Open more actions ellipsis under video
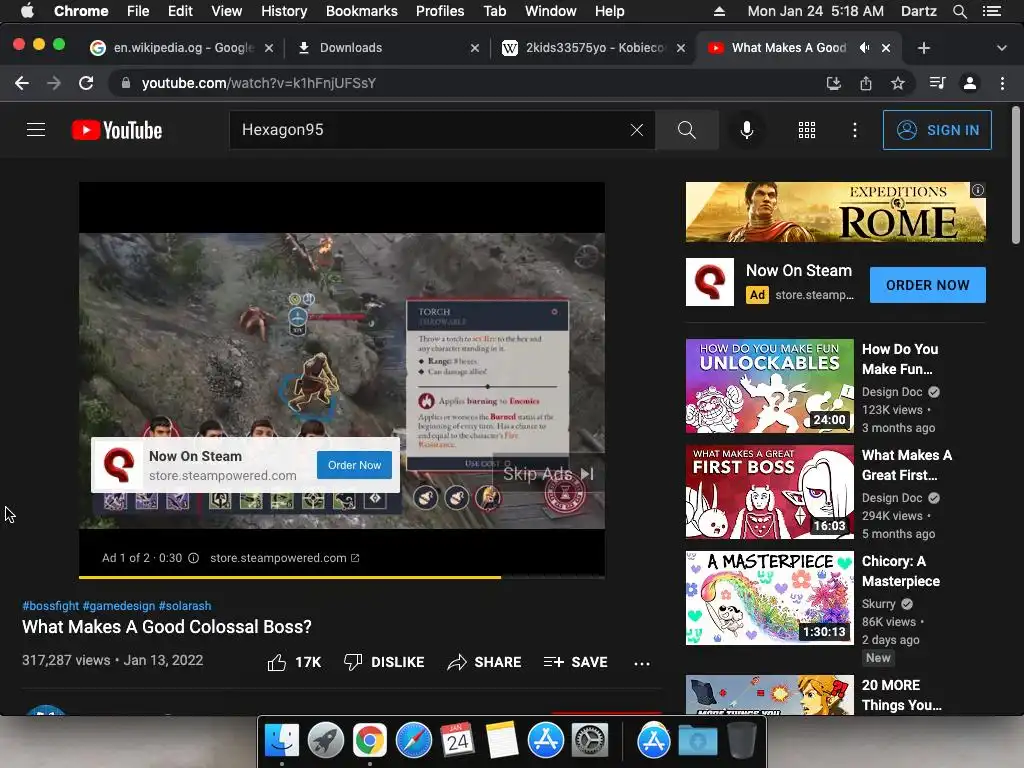Screen dimensions: 1024x768 pos(642,664)
